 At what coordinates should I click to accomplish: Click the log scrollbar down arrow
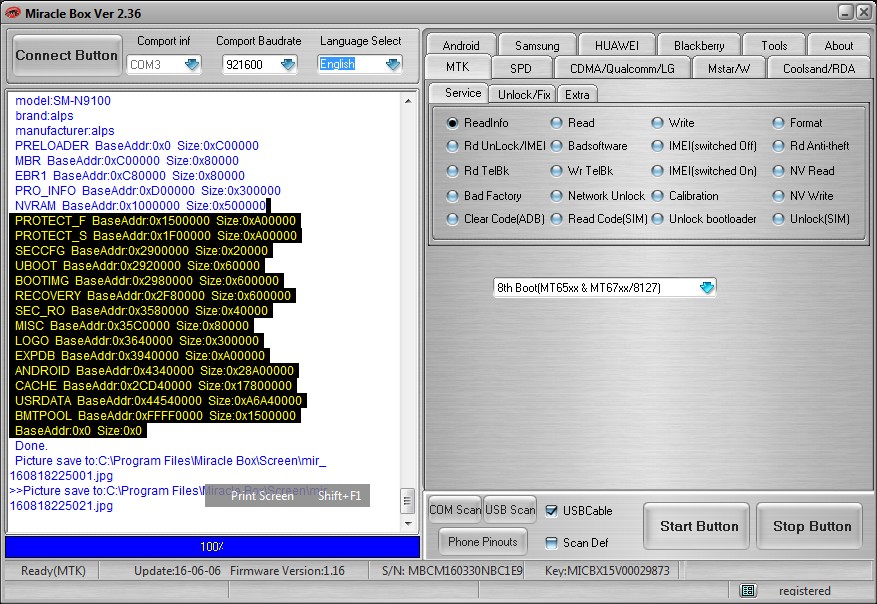(408, 523)
